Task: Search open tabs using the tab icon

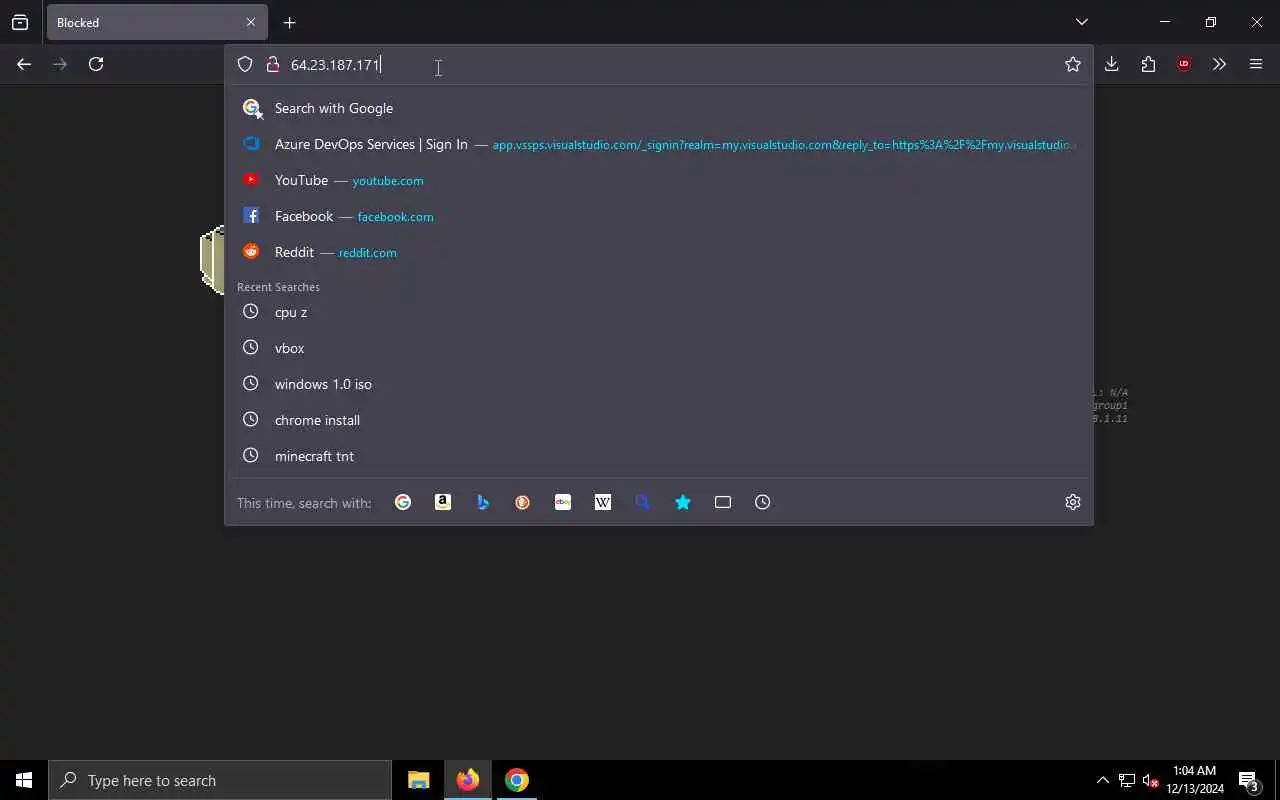Action: (x=723, y=502)
